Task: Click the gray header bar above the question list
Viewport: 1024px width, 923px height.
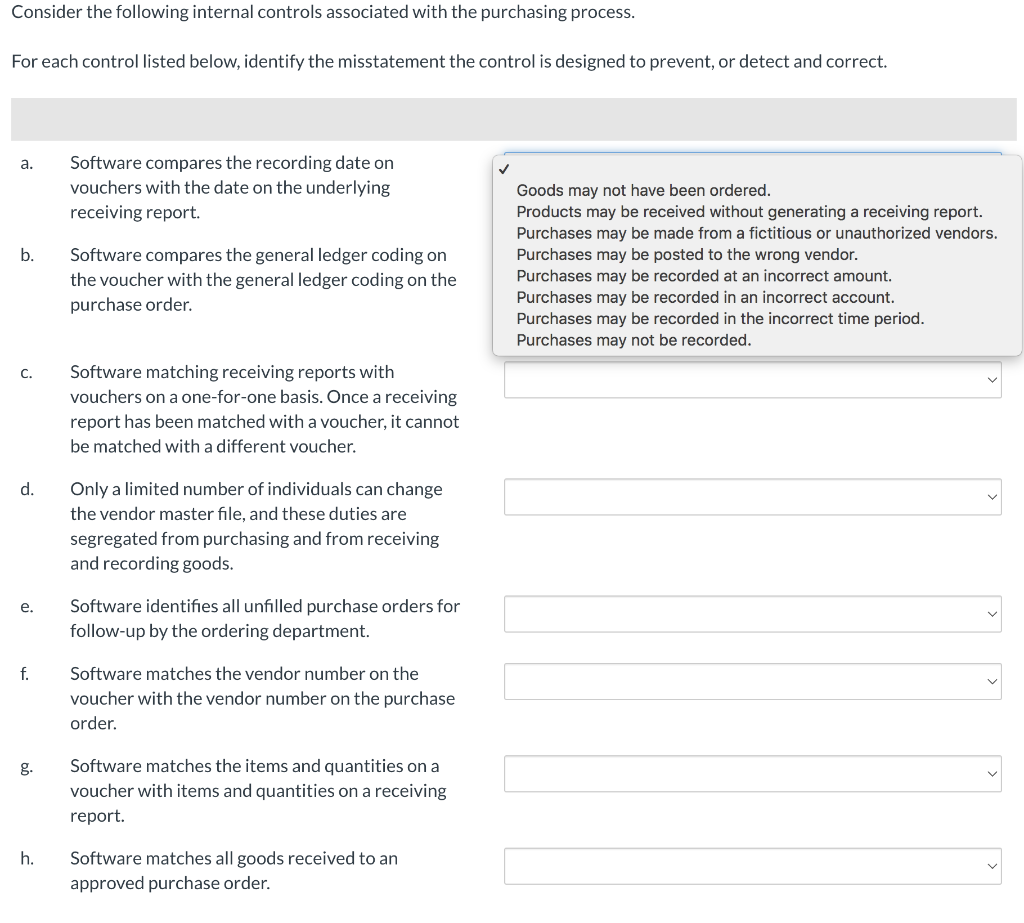Action: coord(512,117)
